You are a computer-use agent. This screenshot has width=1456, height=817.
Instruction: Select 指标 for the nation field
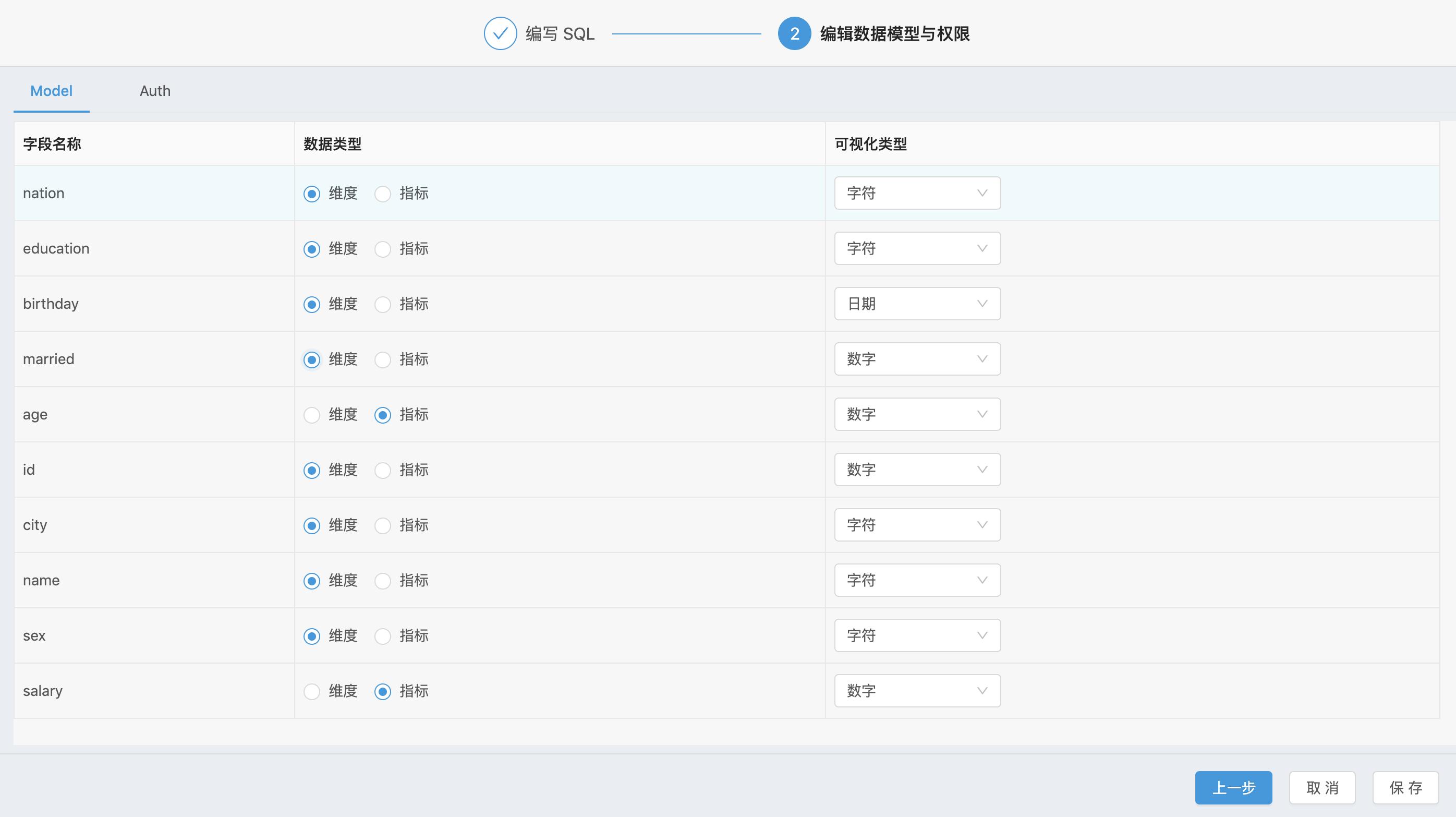(x=383, y=194)
